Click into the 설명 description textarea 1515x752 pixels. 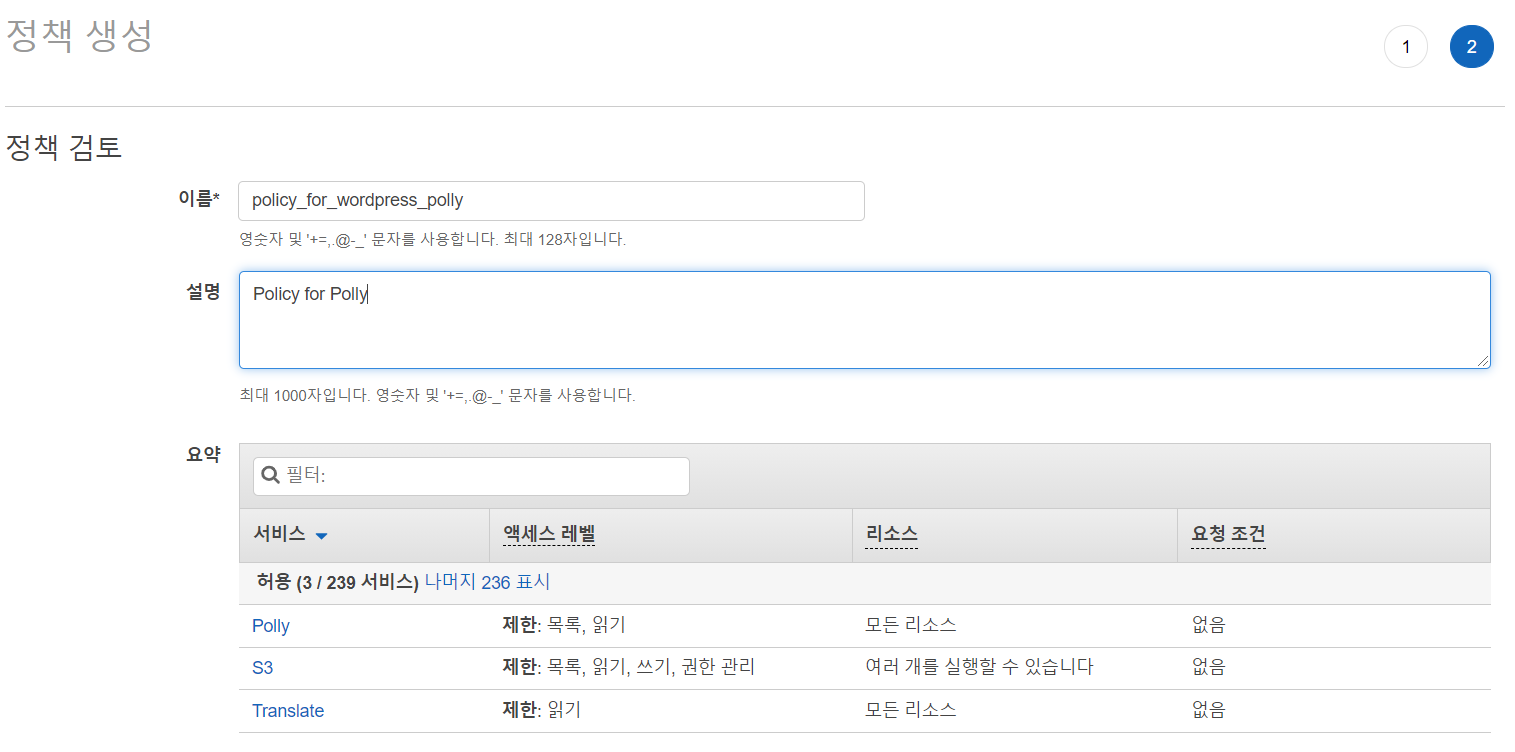[x=864, y=320]
